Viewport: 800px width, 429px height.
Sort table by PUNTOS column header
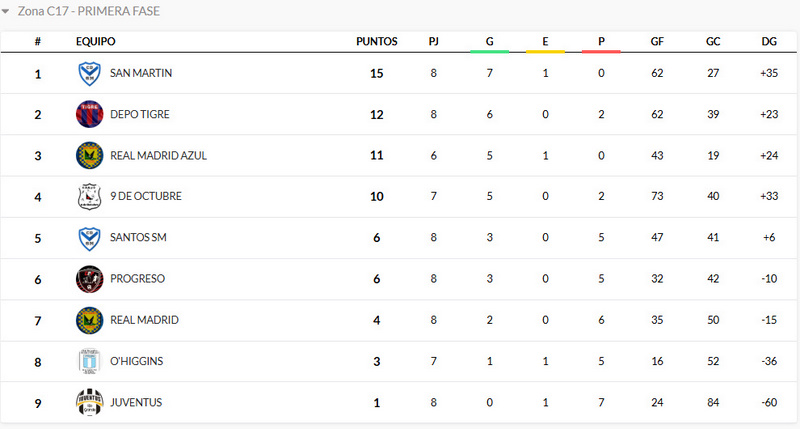377,42
